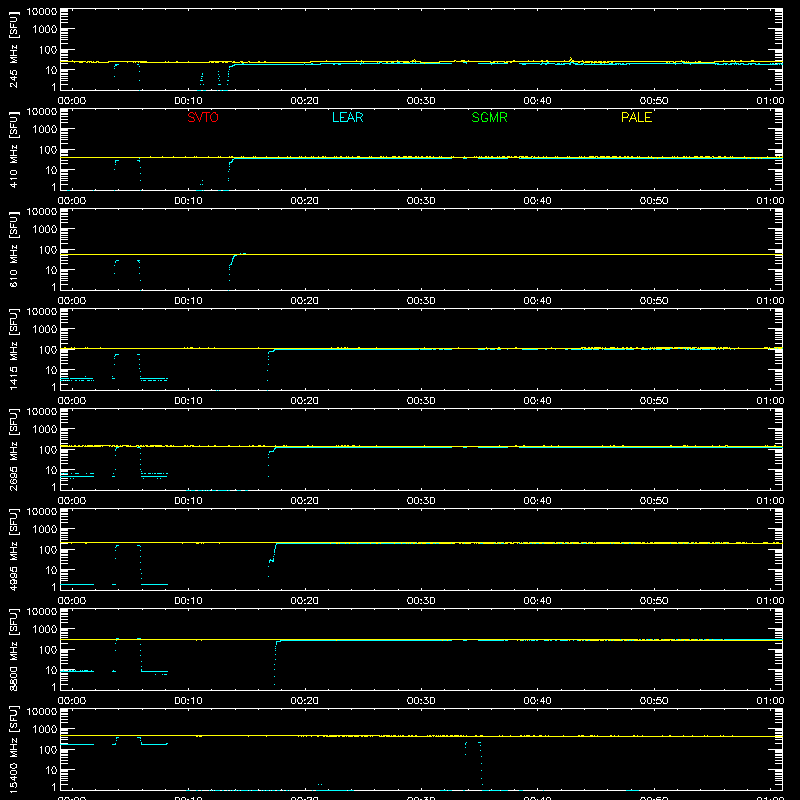
Task: Click the yellow PALE station legend label
Action: [636, 117]
